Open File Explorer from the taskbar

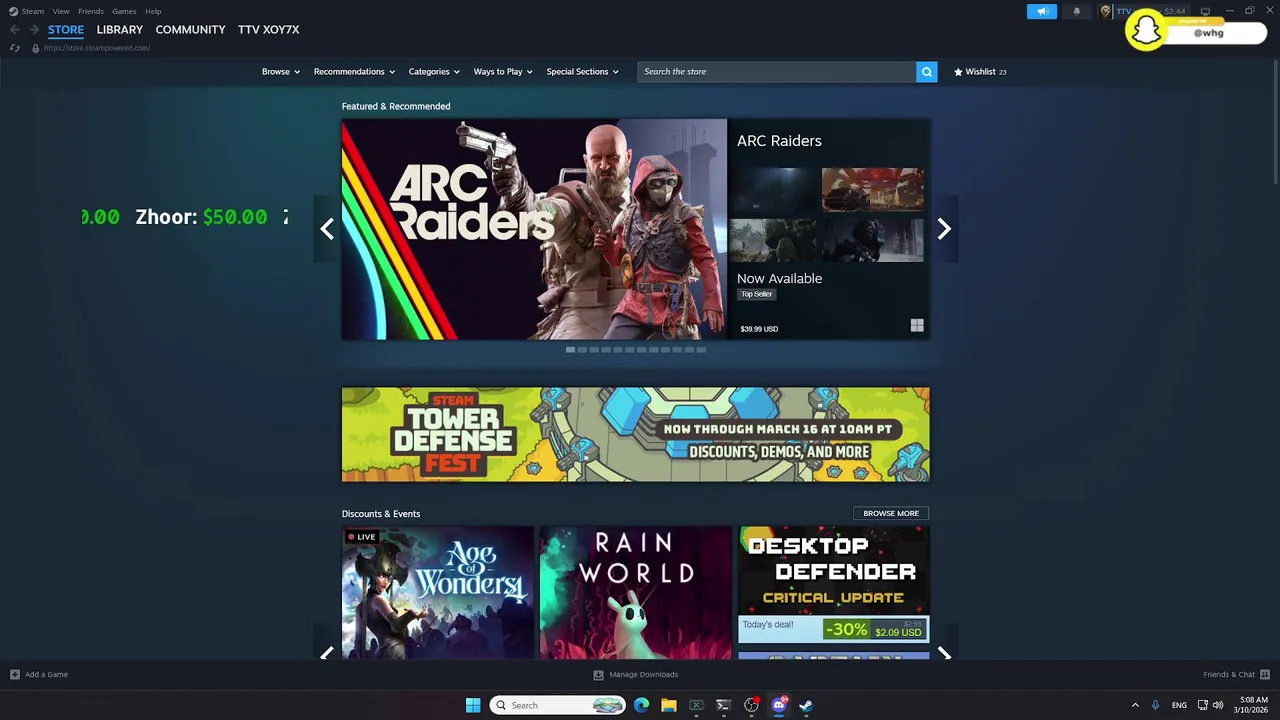click(669, 705)
